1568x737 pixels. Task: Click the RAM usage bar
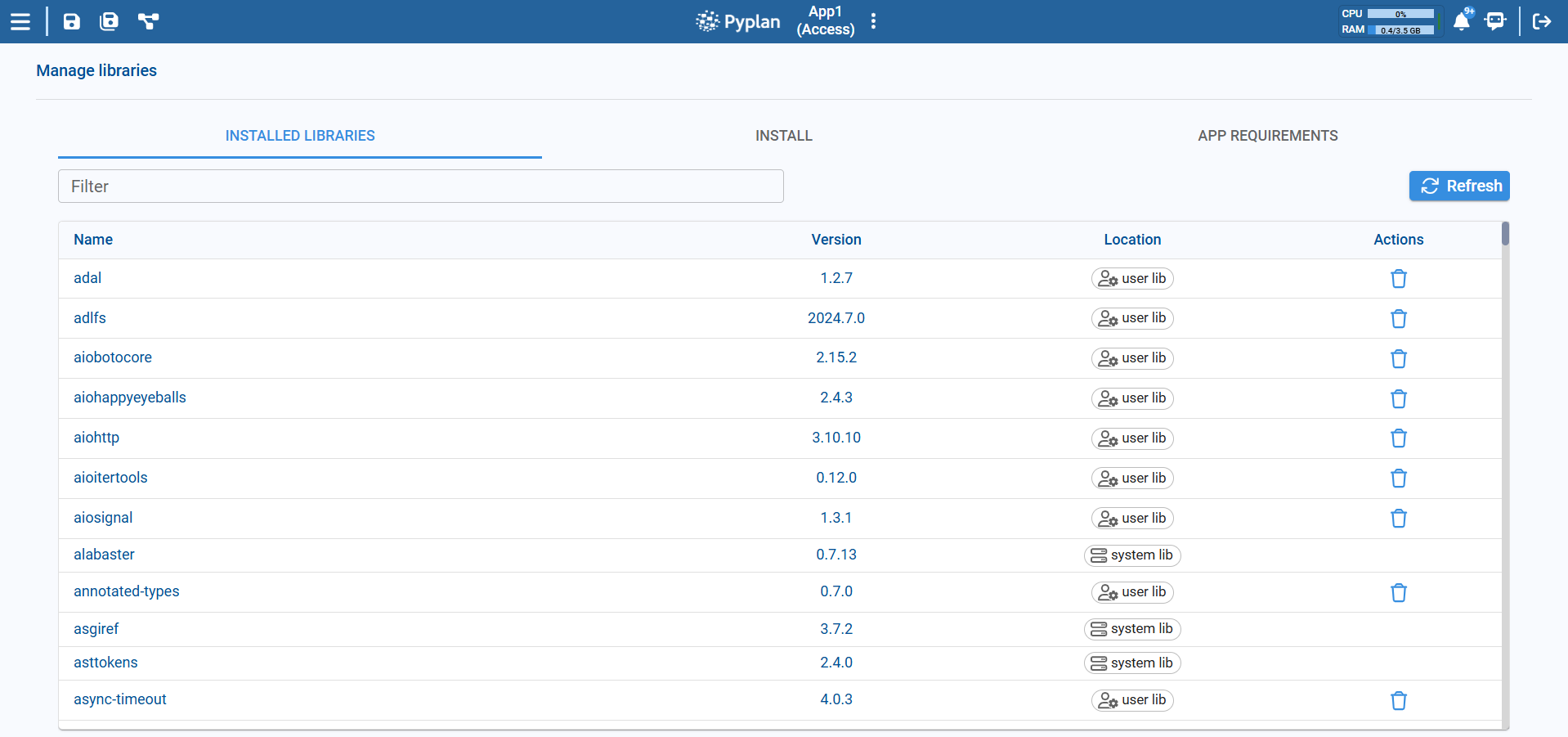click(1400, 30)
